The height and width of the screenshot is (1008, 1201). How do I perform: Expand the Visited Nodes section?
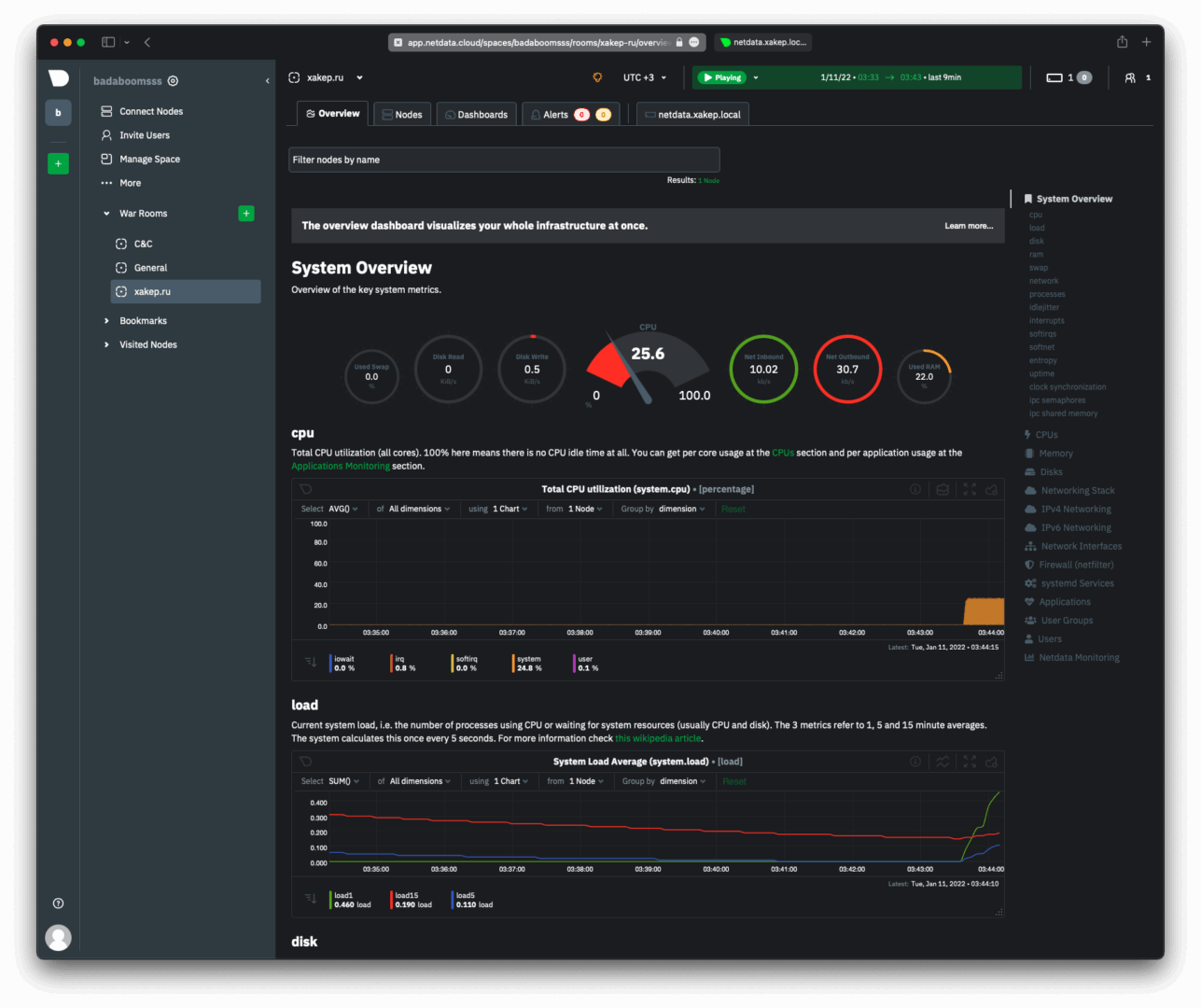point(106,345)
